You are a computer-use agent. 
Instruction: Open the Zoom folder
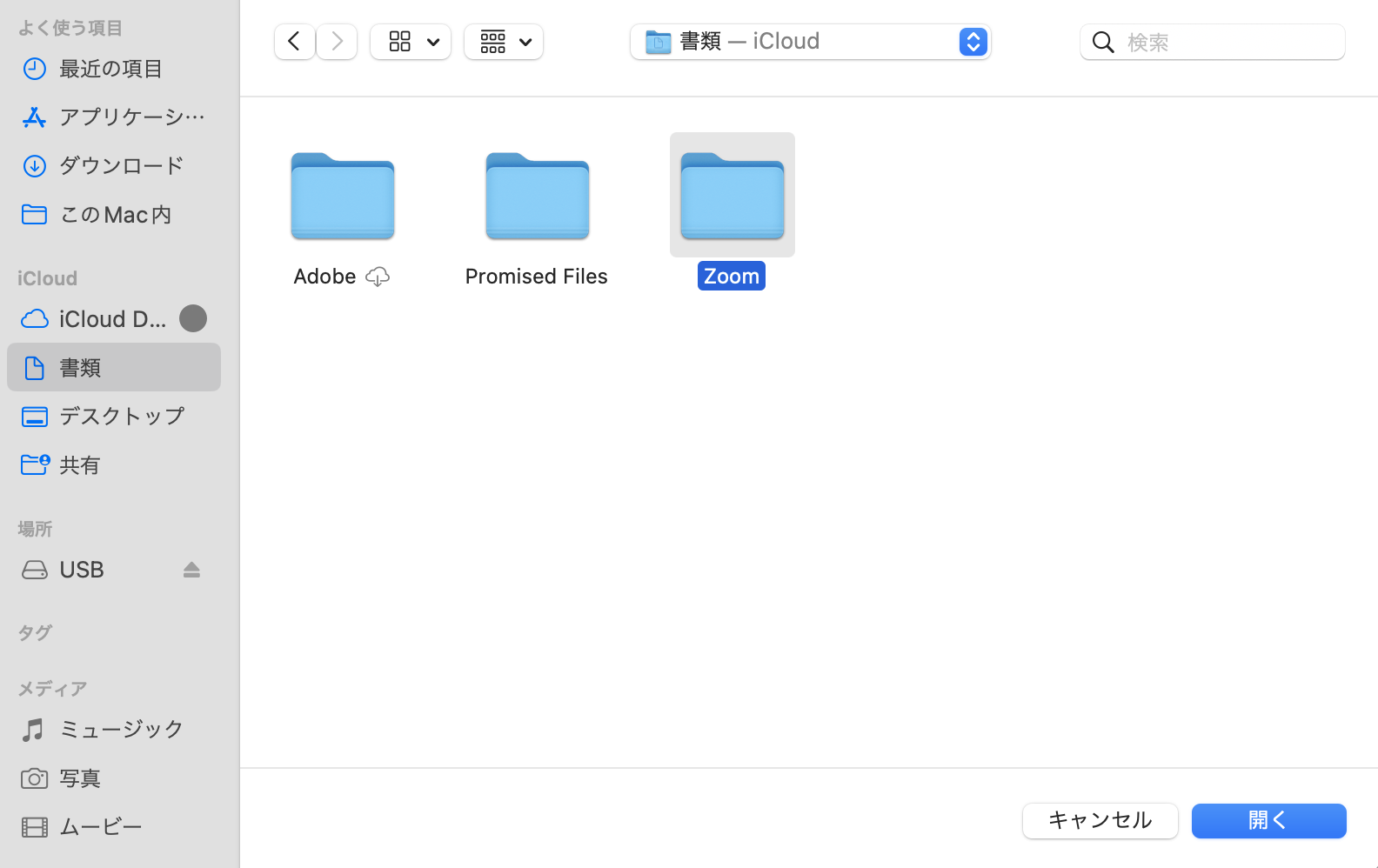(732, 196)
